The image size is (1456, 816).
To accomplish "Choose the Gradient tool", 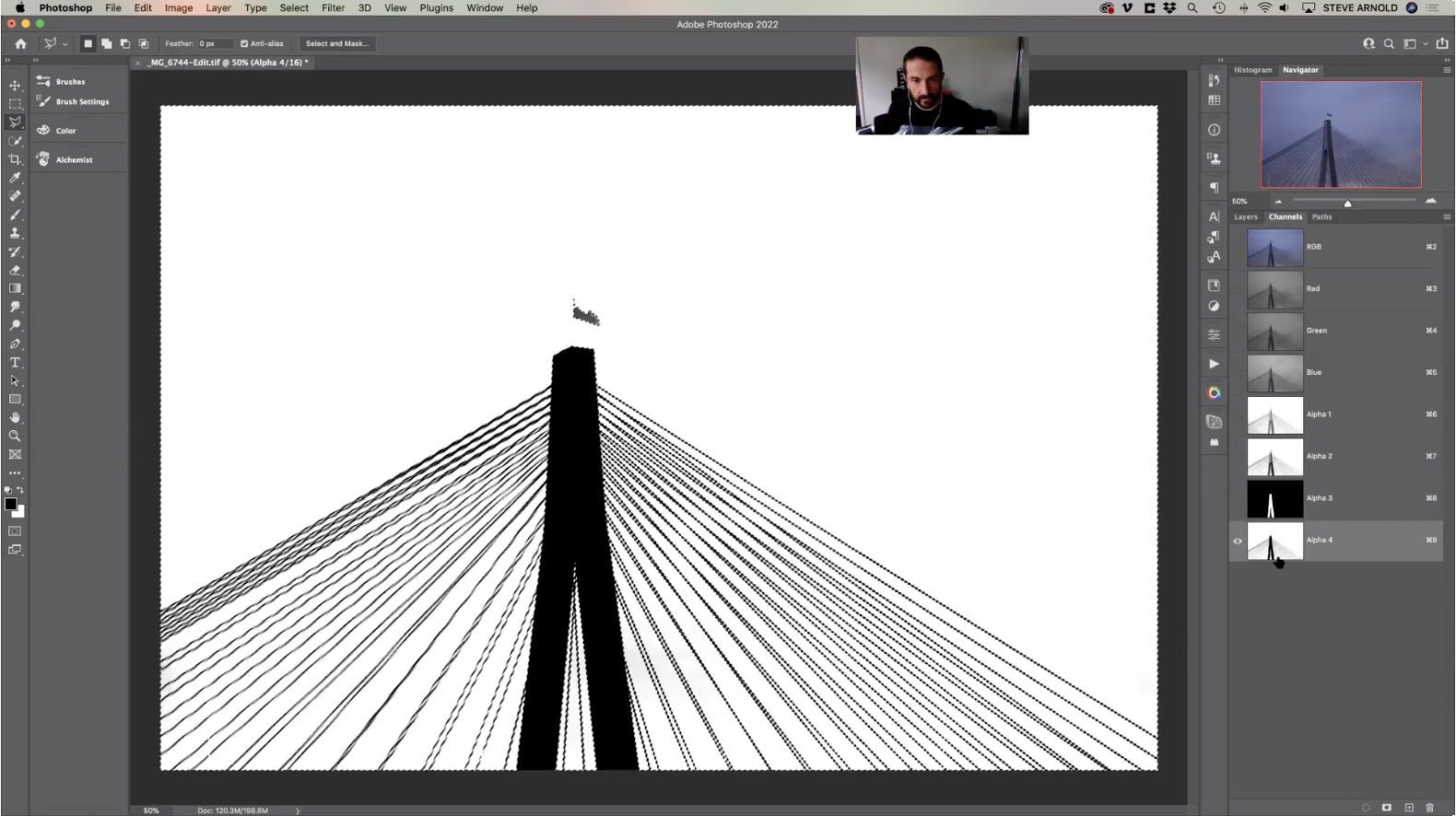I will (x=15, y=288).
